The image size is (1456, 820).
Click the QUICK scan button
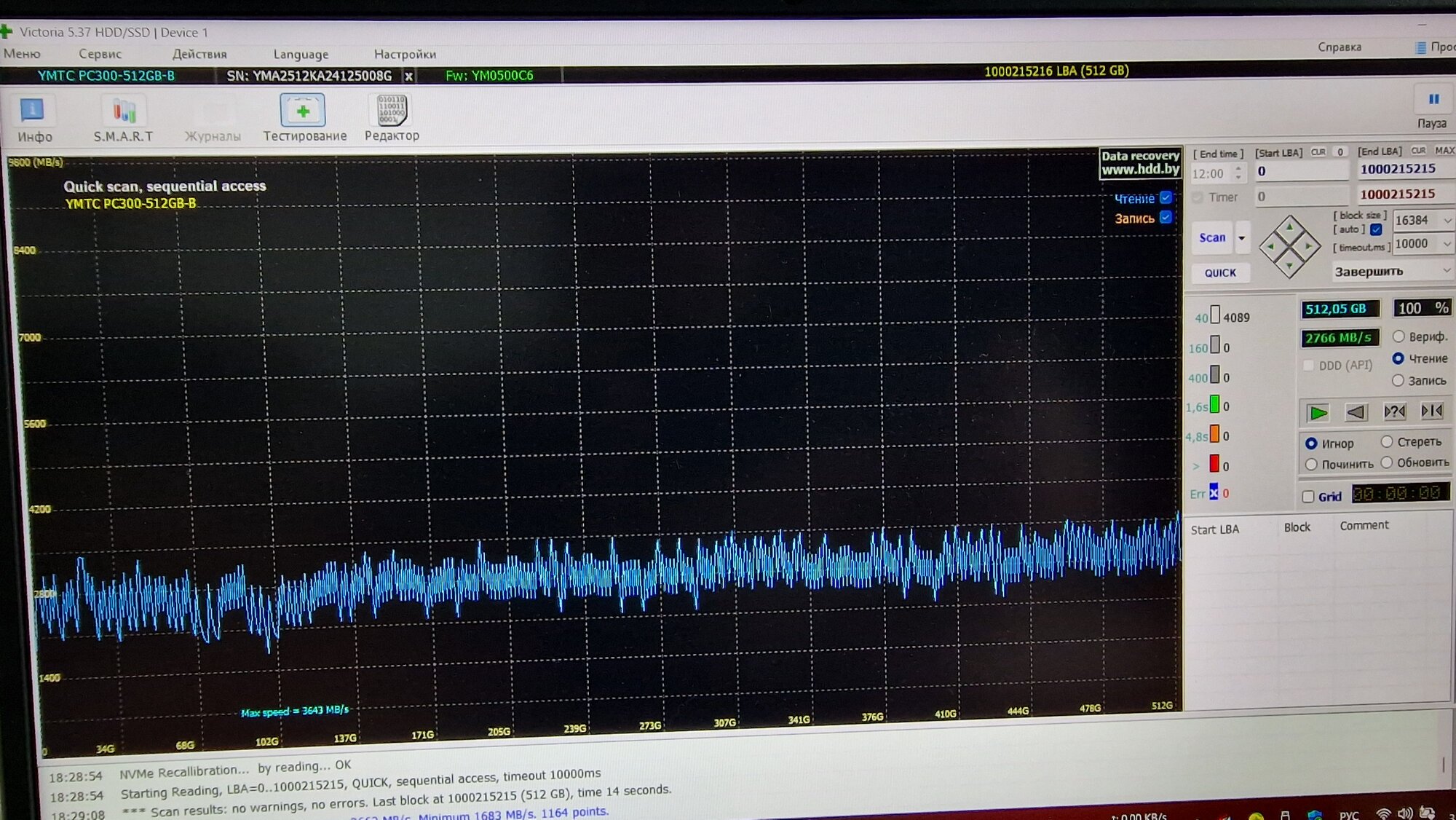(1220, 273)
